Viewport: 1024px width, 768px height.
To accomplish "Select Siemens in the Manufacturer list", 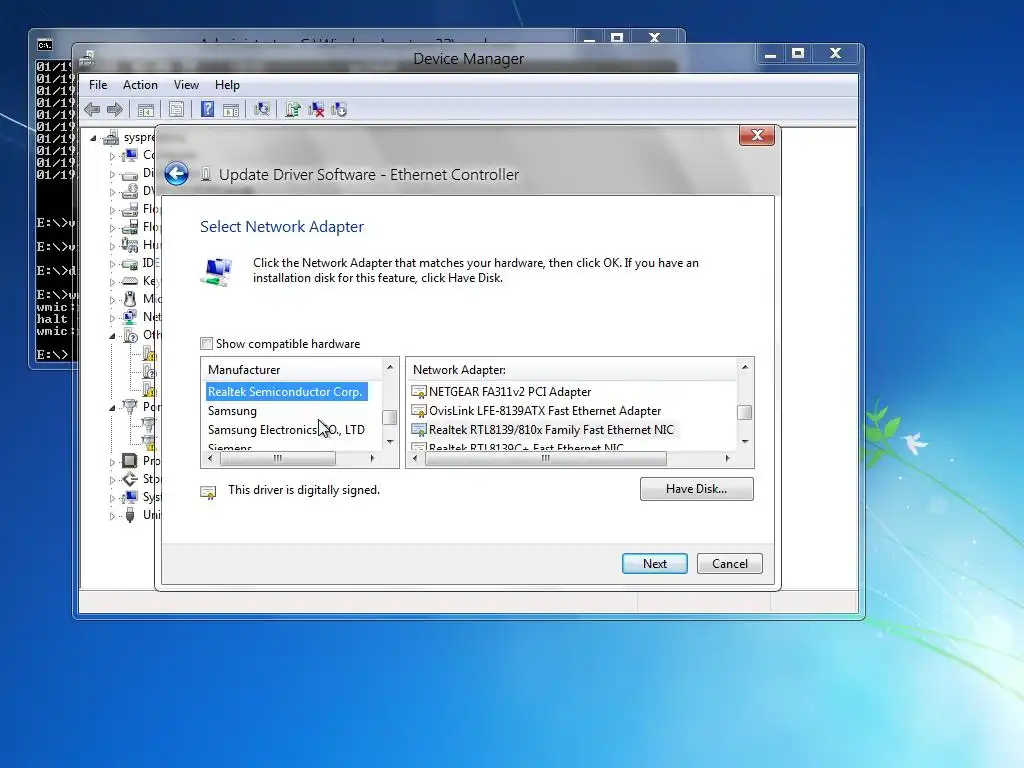I will click(229, 447).
